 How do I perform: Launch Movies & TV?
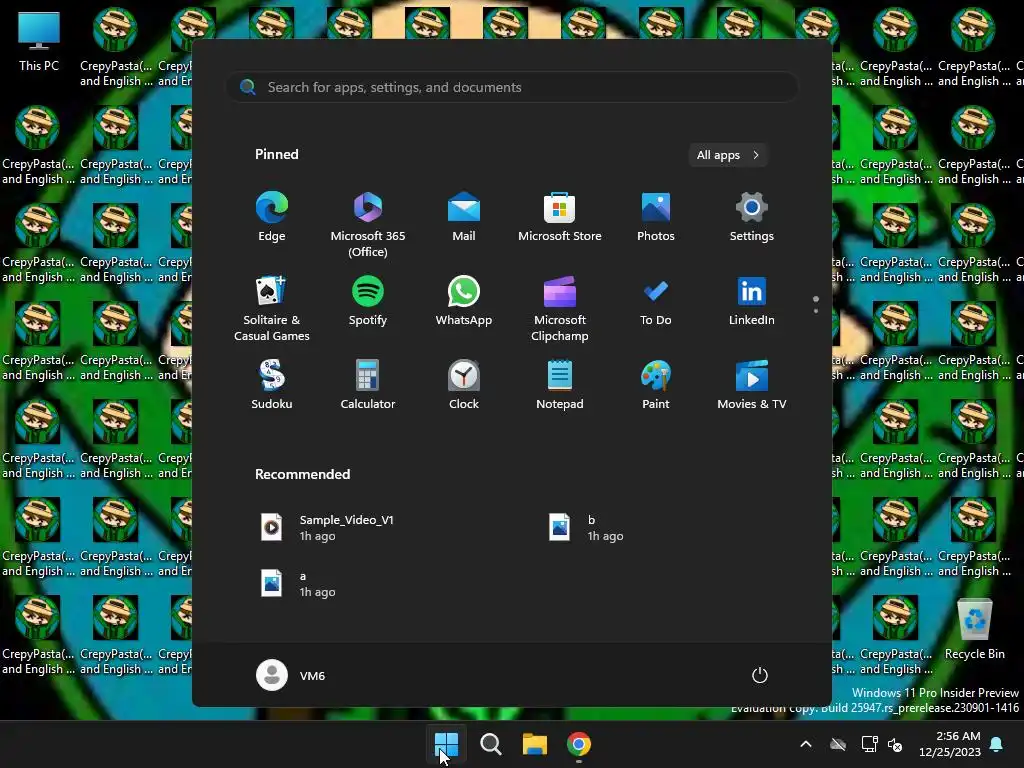tap(752, 385)
